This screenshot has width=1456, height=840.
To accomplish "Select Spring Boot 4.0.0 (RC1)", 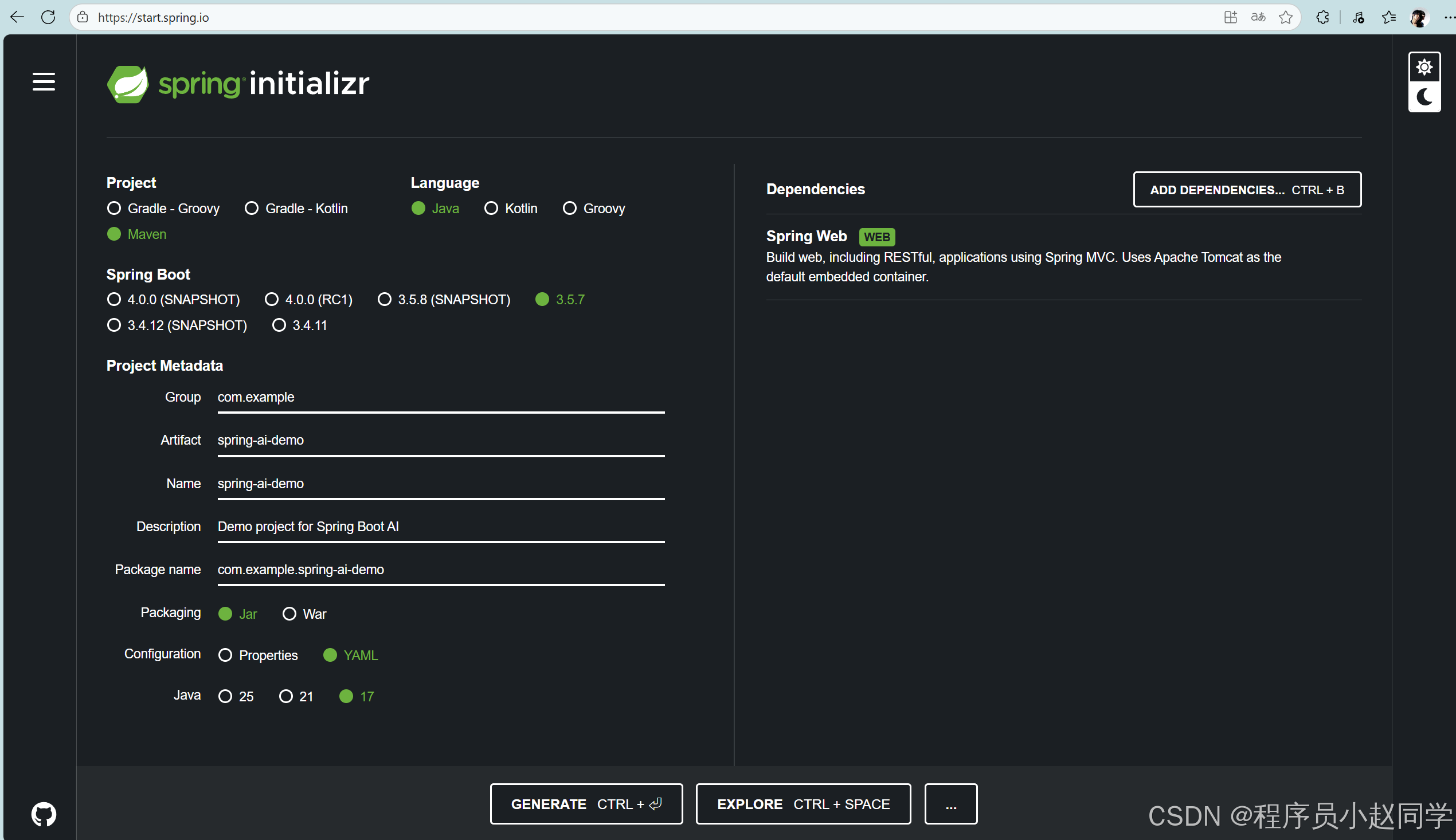I will click(x=272, y=300).
